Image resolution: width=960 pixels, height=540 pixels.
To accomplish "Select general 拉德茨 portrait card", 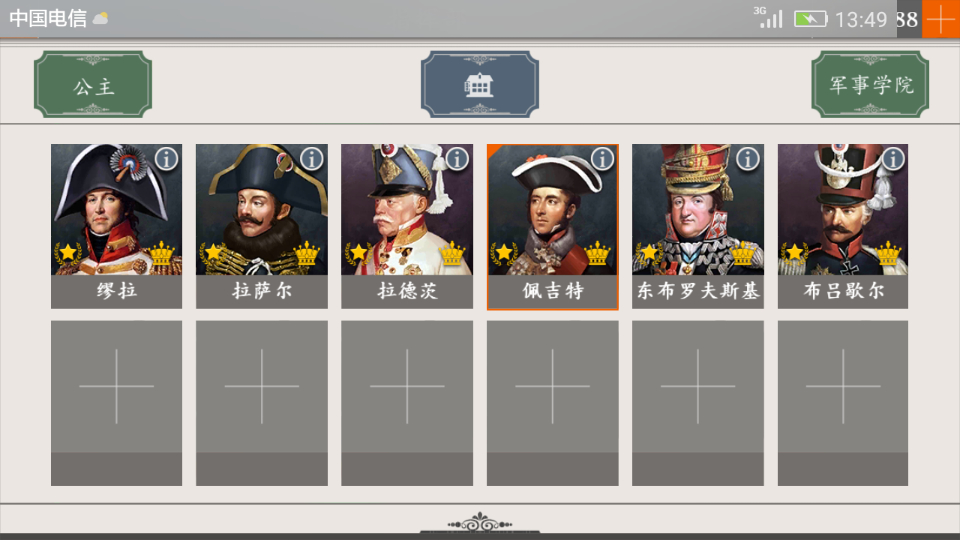I will tap(407, 227).
